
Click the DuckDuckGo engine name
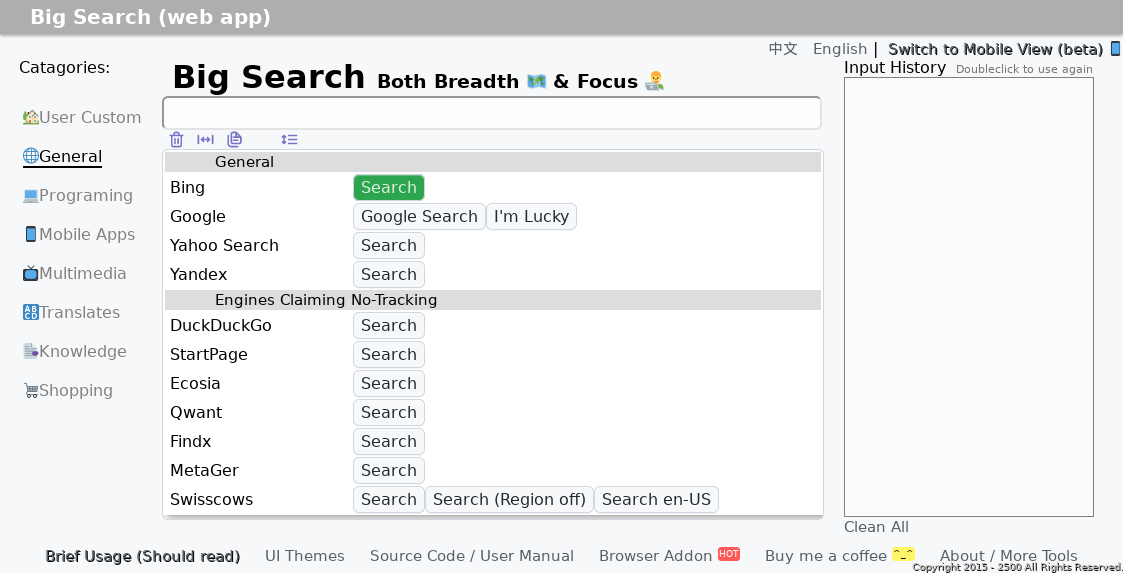[221, 325]
